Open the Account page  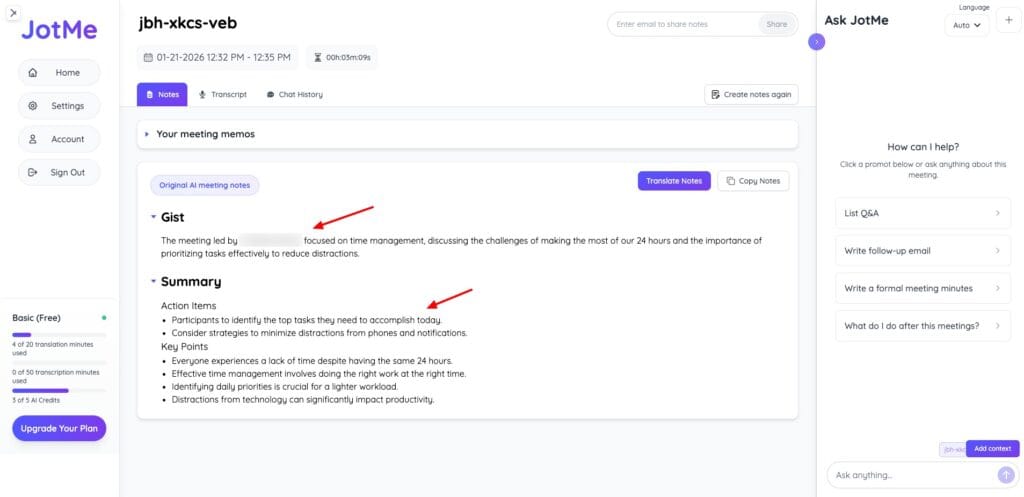coord(59,139)
